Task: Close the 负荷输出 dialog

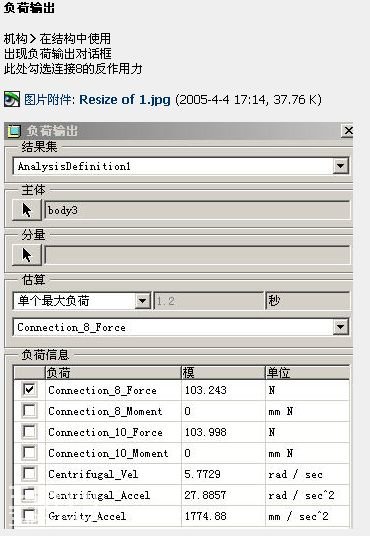Action: (347, 131)
